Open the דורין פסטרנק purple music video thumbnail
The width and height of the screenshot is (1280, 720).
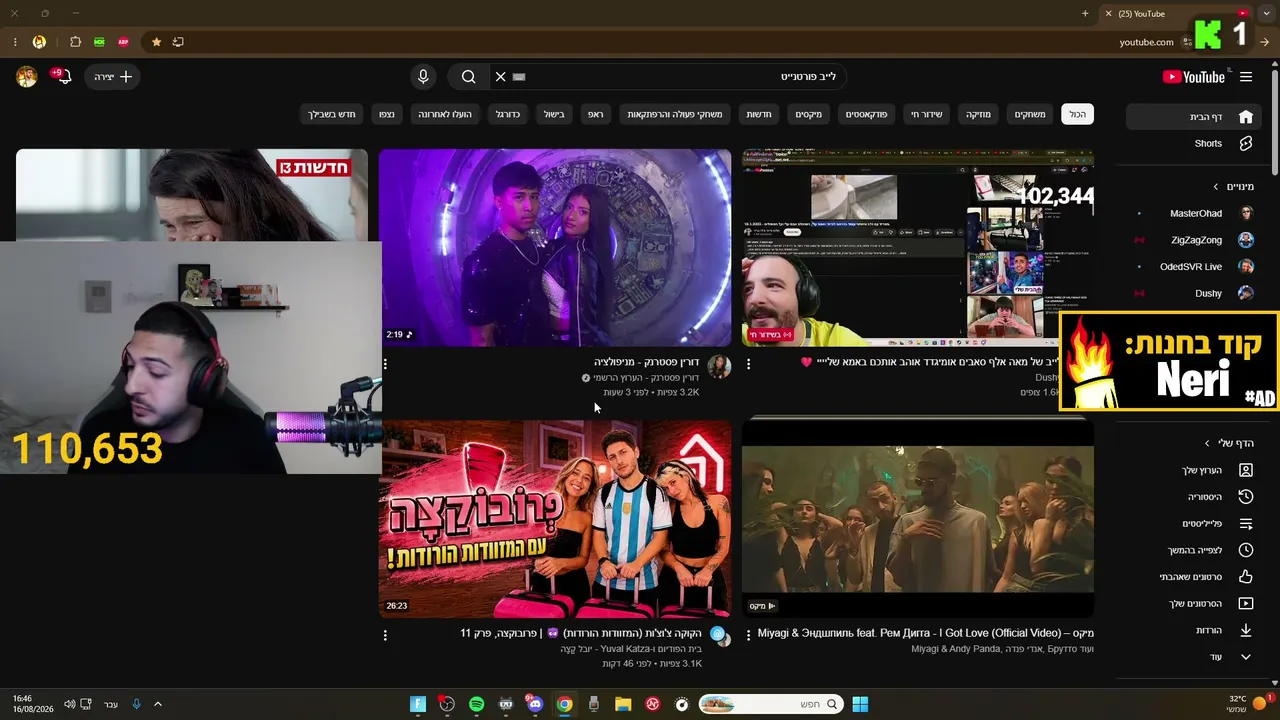click(555, 247)
